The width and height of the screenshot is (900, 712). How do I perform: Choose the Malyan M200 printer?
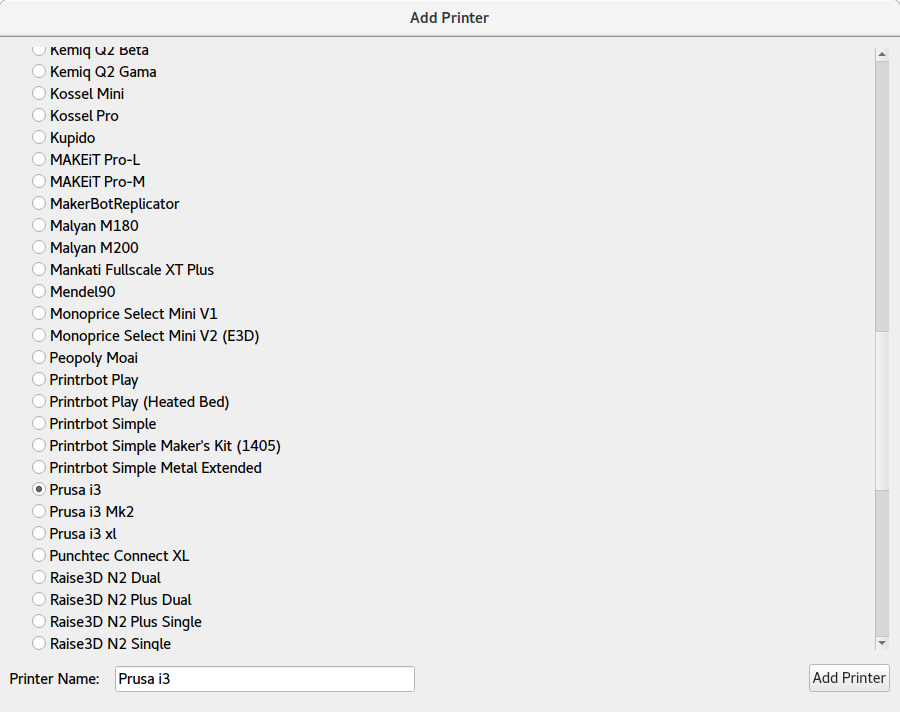pos(39,248)
